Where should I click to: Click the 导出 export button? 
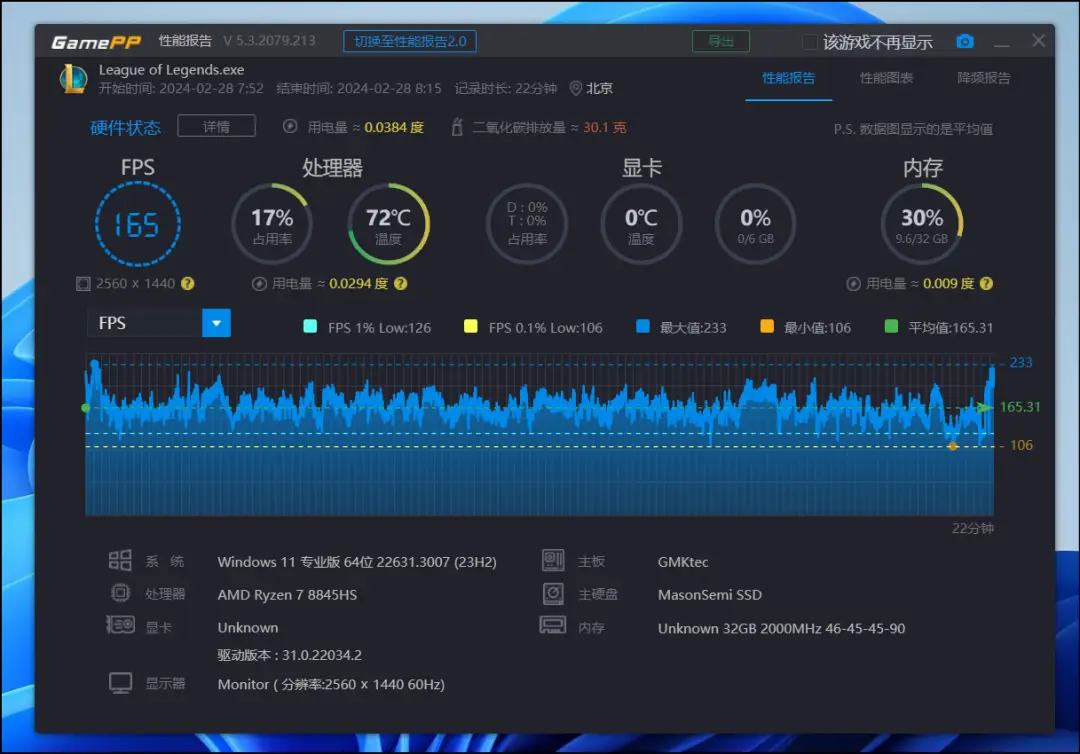721,41
